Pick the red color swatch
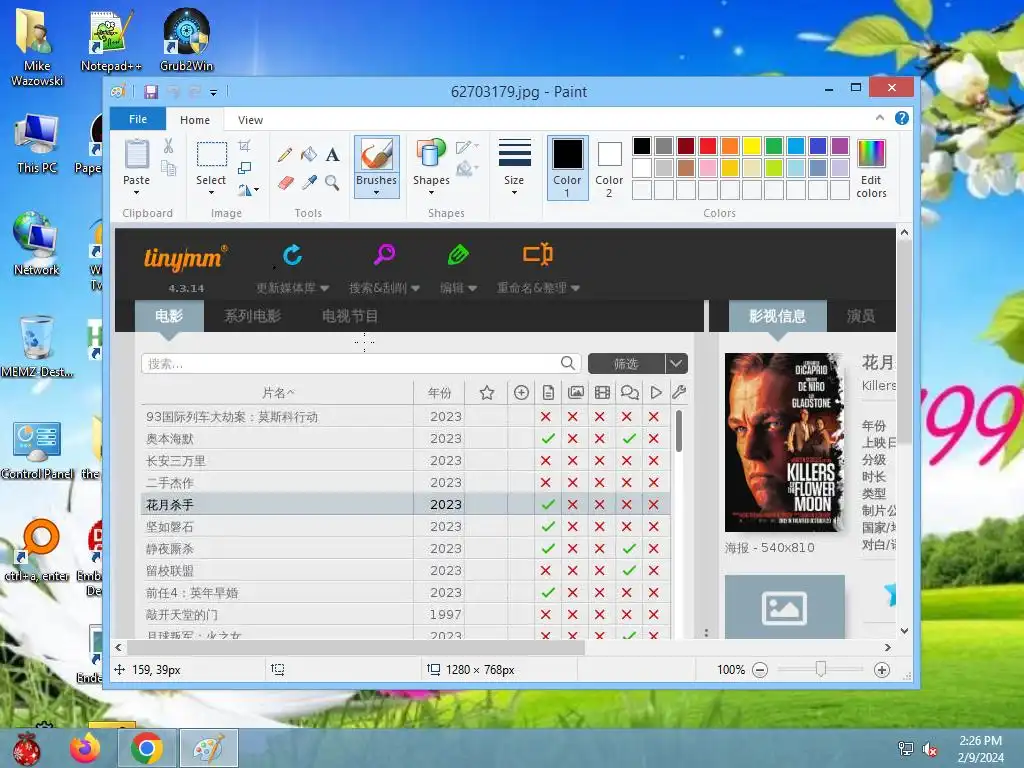 708,146
